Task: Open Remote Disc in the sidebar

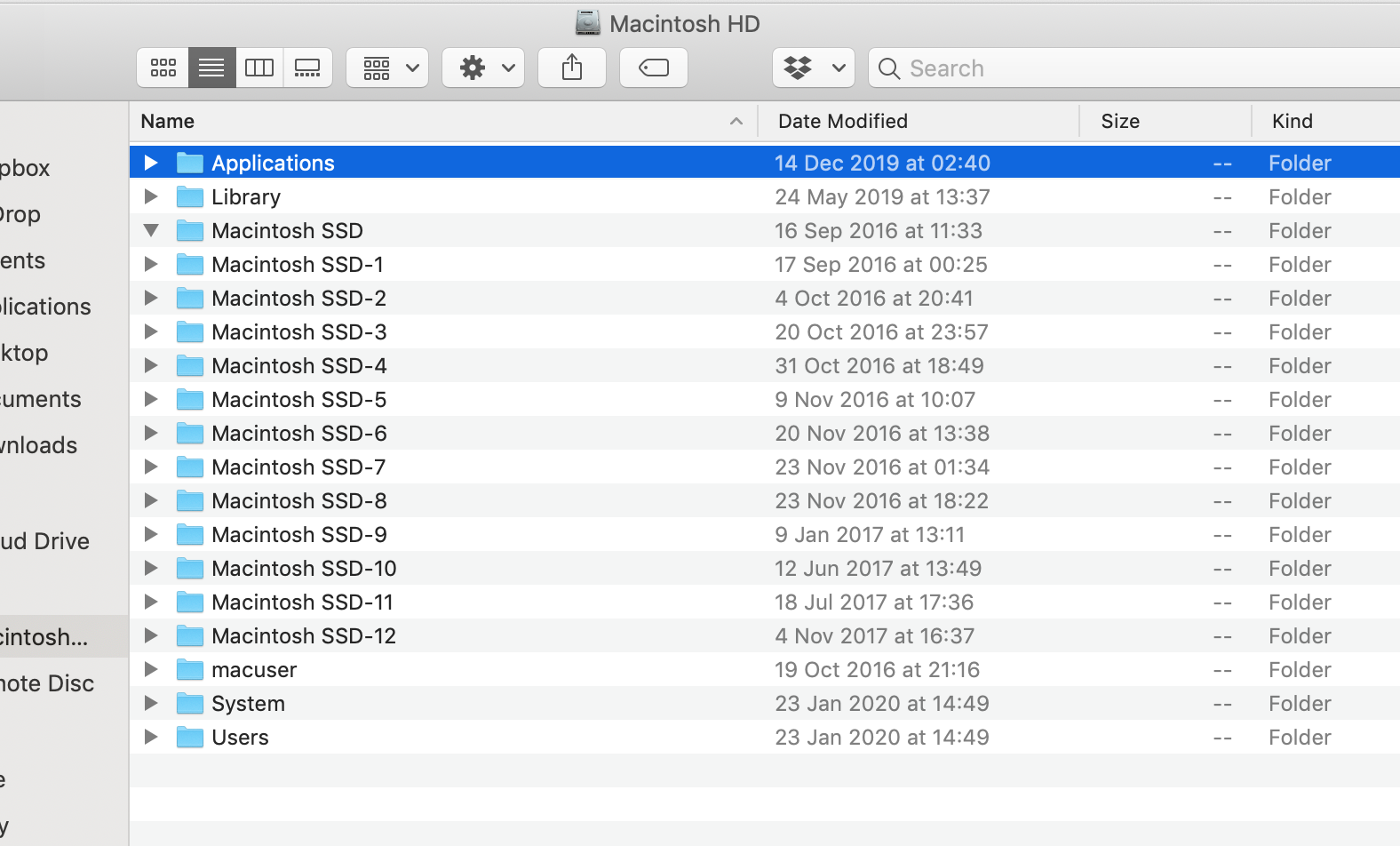Action: (47, 683)
